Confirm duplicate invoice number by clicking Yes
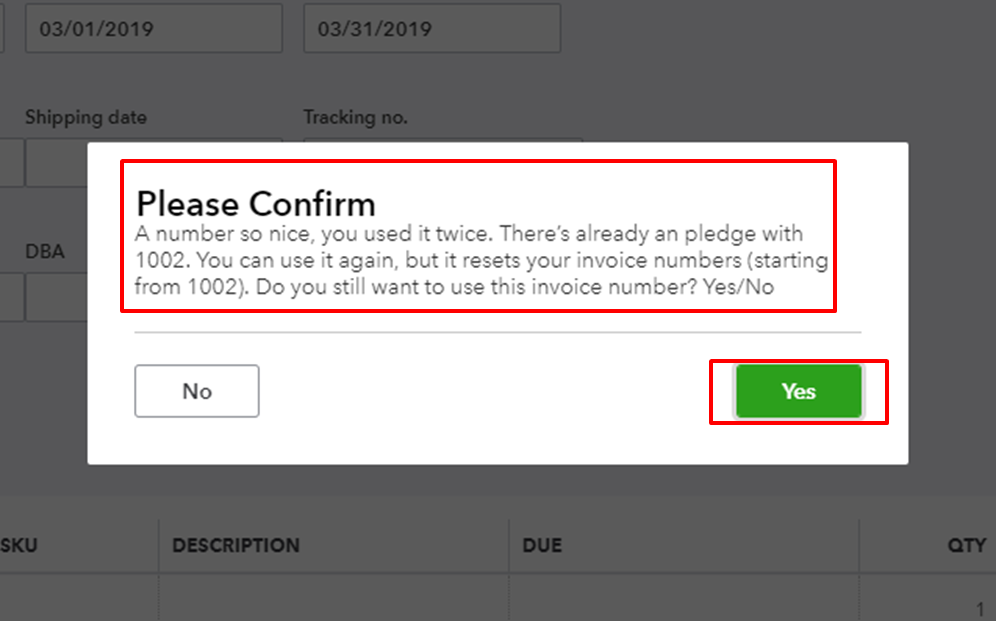996x621 pixels. (798, 391)
